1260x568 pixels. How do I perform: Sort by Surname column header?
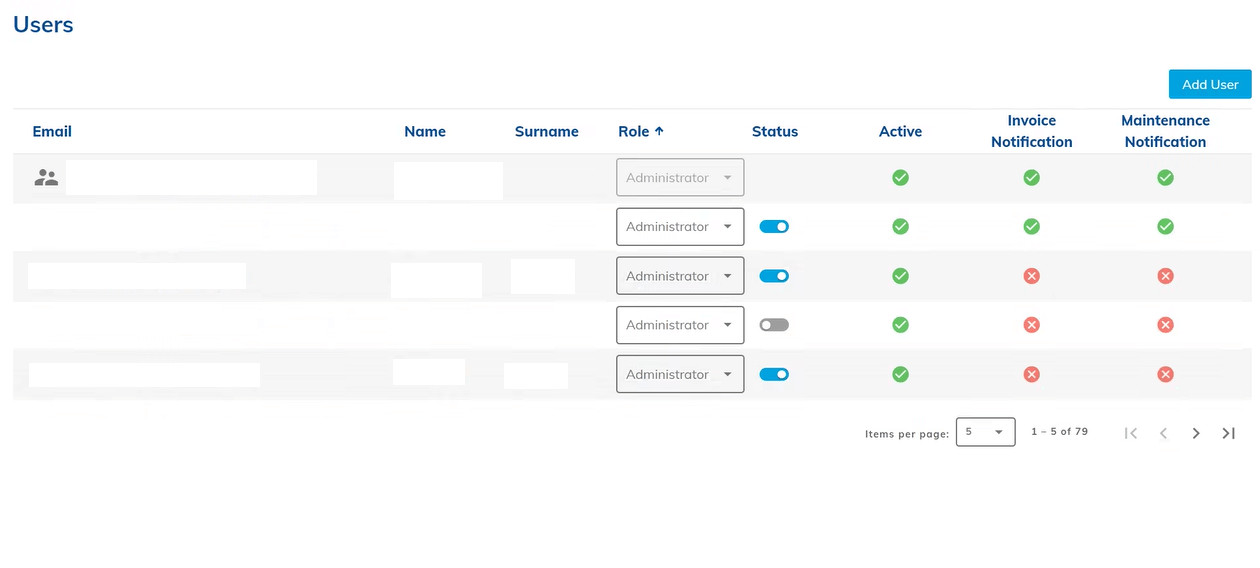[546, 131]
